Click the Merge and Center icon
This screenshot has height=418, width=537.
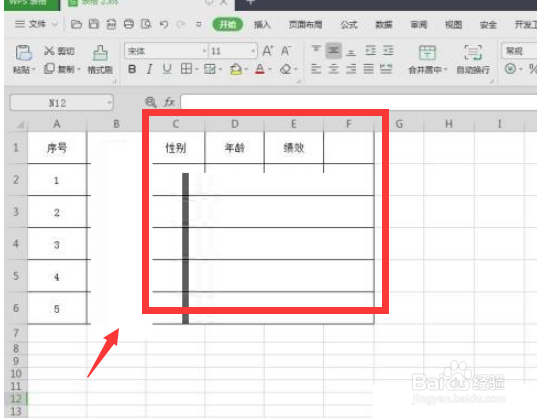(427, 53)
